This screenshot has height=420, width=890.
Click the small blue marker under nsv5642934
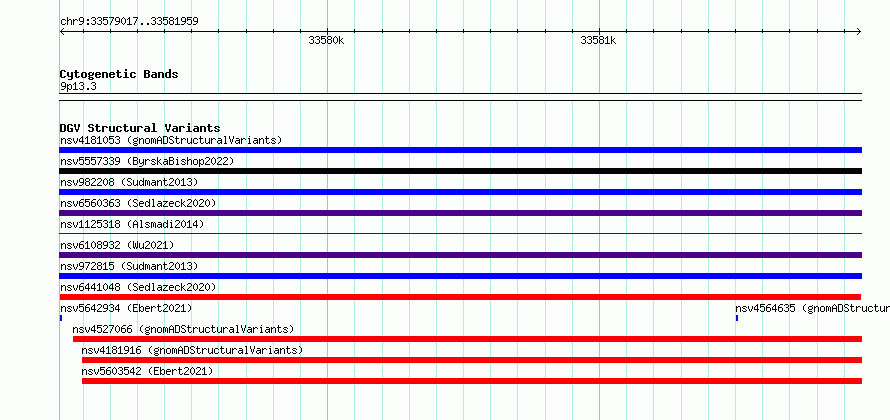[61, 318]
